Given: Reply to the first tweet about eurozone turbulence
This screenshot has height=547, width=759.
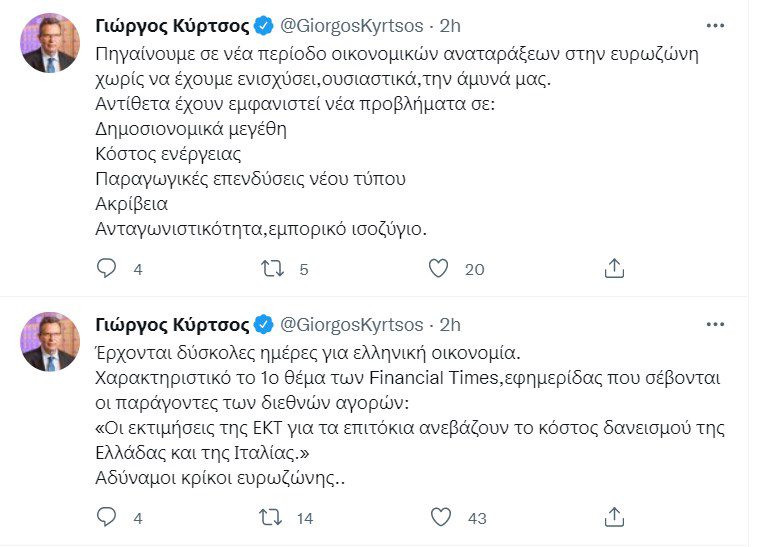Looking at the screenshot, I should coord(107,268).
